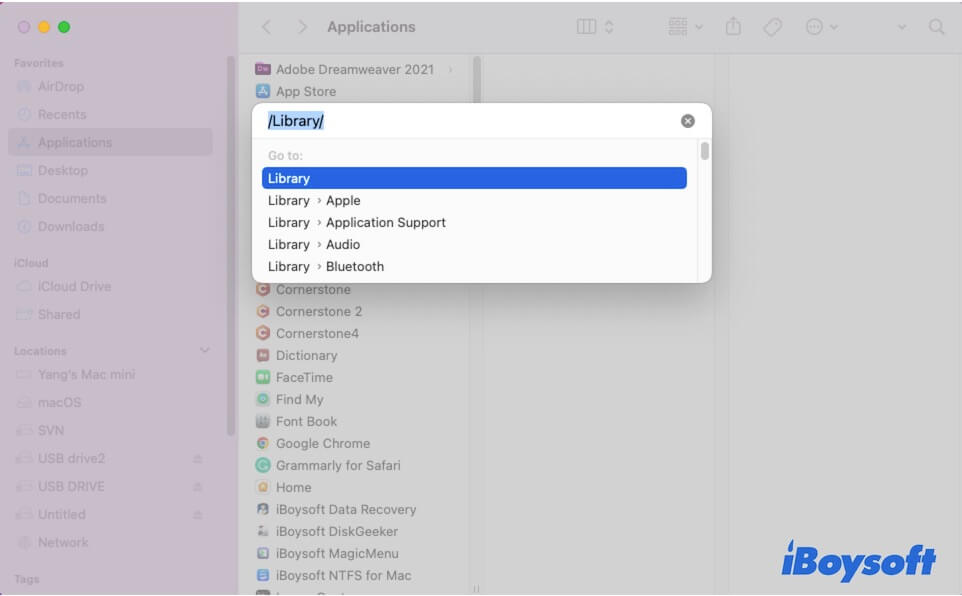962x596 pixels.
Task: Select the FaceTime app icon
Action: [x=263, y=377]
